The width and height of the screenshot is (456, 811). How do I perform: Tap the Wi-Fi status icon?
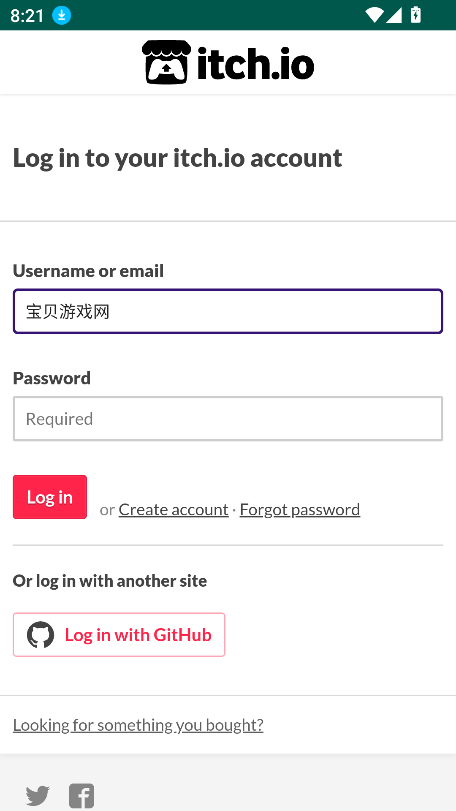click(374, 15)
